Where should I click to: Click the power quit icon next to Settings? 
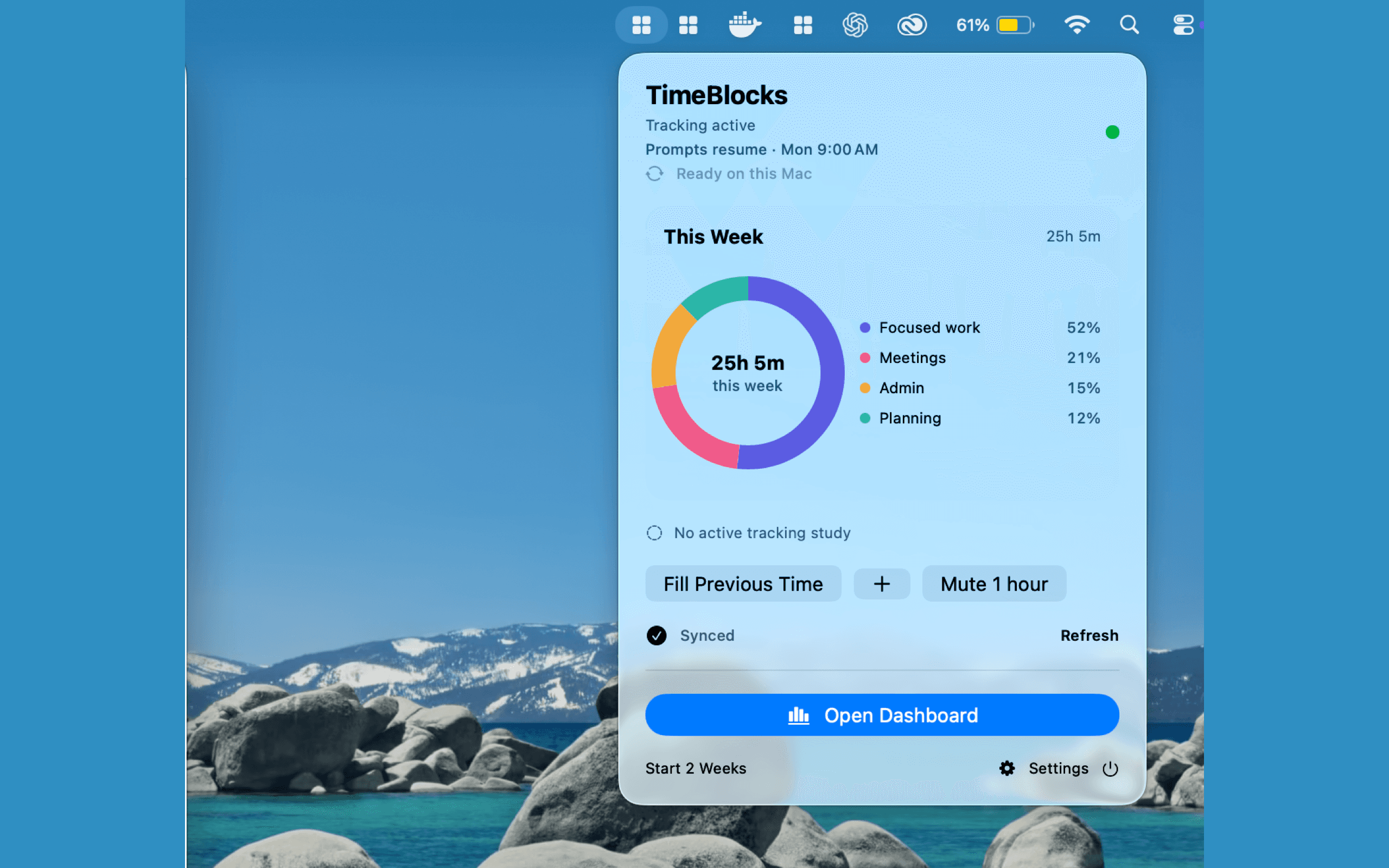pyautogui.click(x=1110, y=768)
